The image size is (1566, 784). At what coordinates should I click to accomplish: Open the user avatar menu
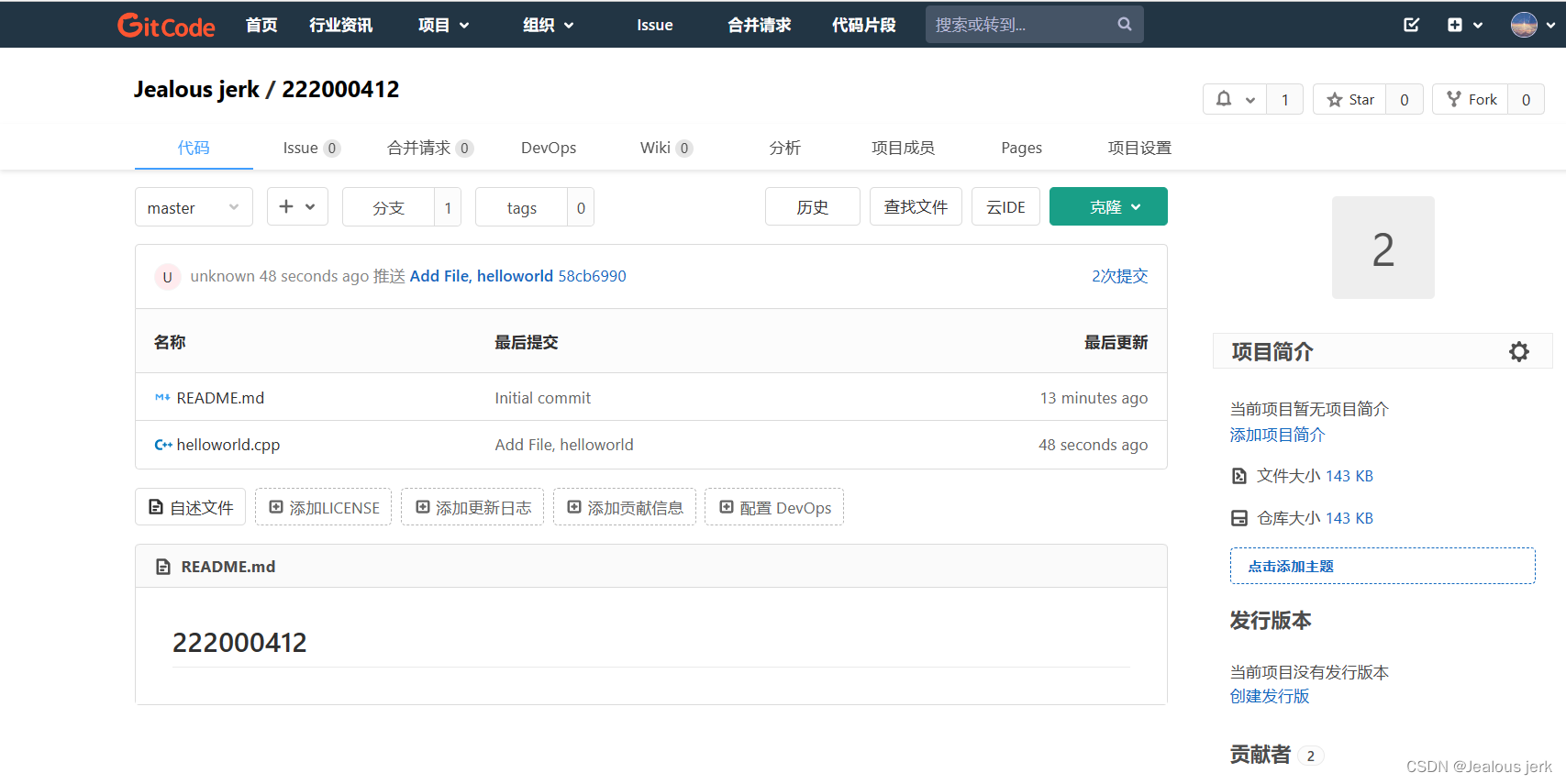1524,25
